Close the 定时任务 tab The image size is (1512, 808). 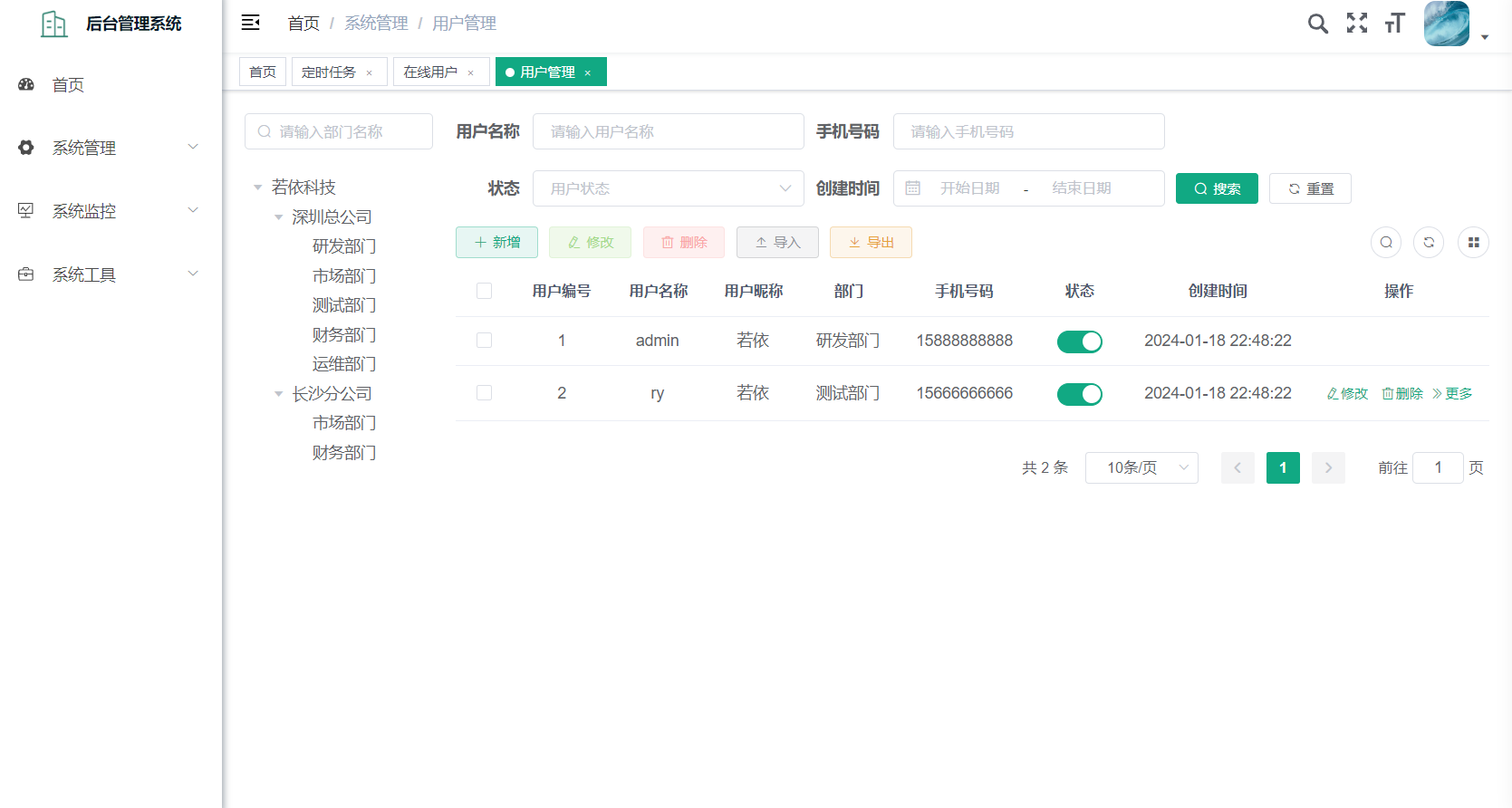coord(370,72)
